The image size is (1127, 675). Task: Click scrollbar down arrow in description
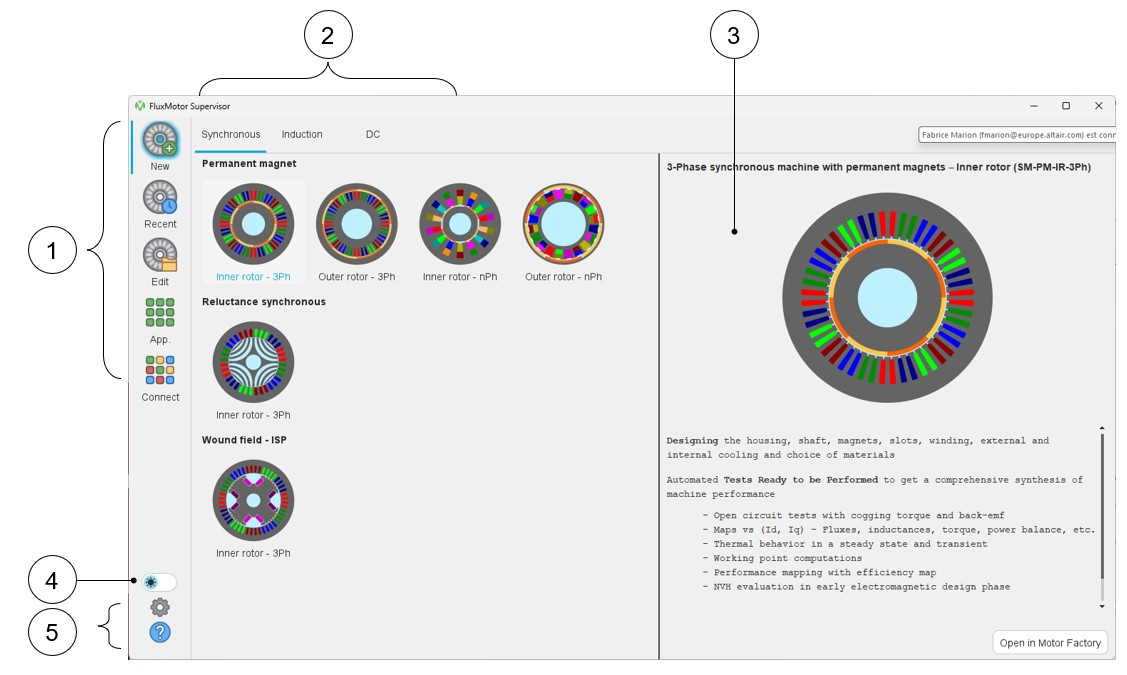(x=1102, y=607)
